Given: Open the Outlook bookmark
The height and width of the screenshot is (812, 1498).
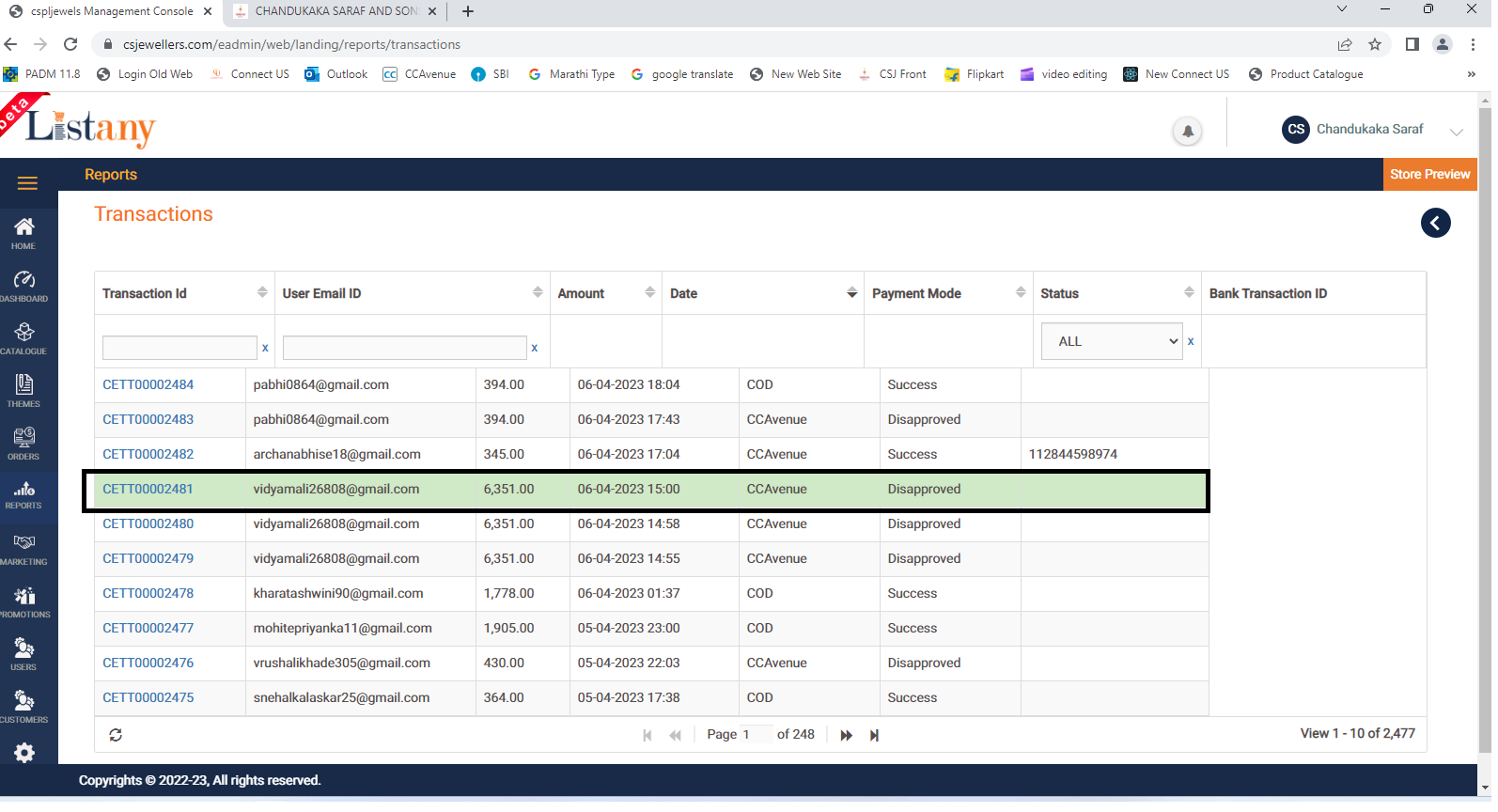Looking at the screenshot, I should (336, 74).
